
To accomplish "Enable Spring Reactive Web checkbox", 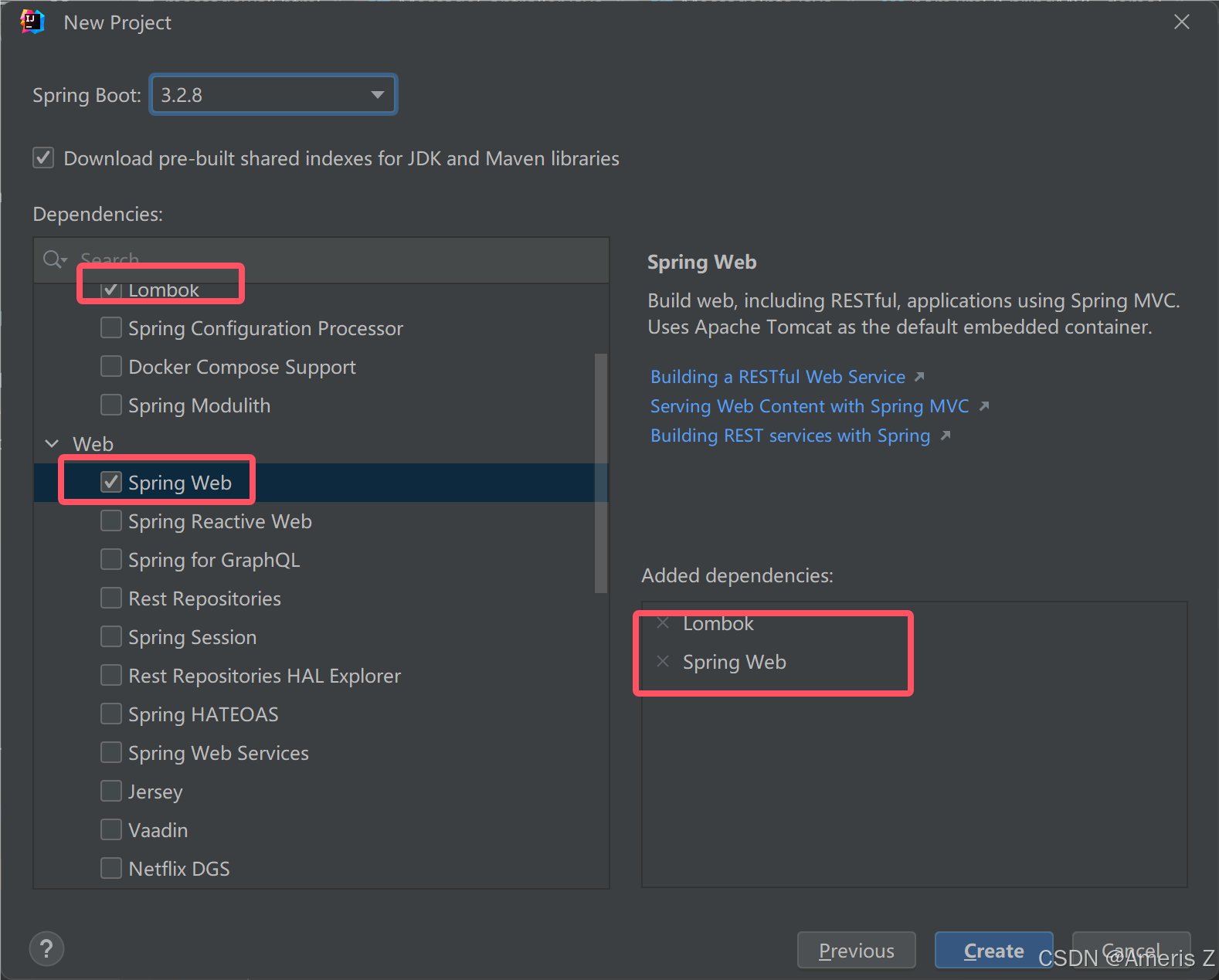I will (111, 521).
